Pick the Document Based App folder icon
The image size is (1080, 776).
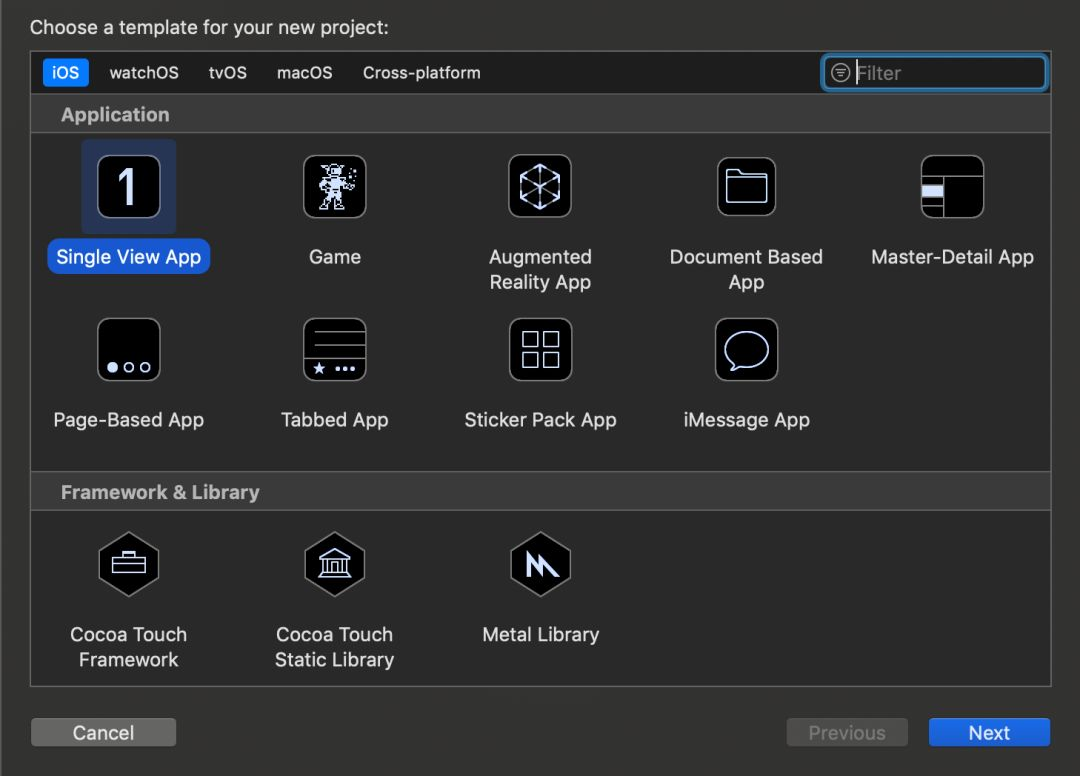[x=747, y=187]
